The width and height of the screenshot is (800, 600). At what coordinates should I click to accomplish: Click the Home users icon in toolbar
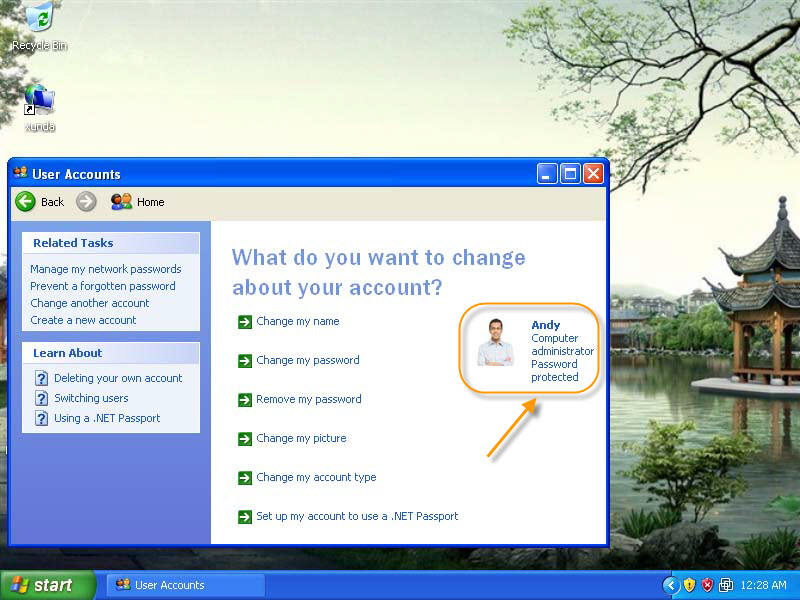coord(121,202)
